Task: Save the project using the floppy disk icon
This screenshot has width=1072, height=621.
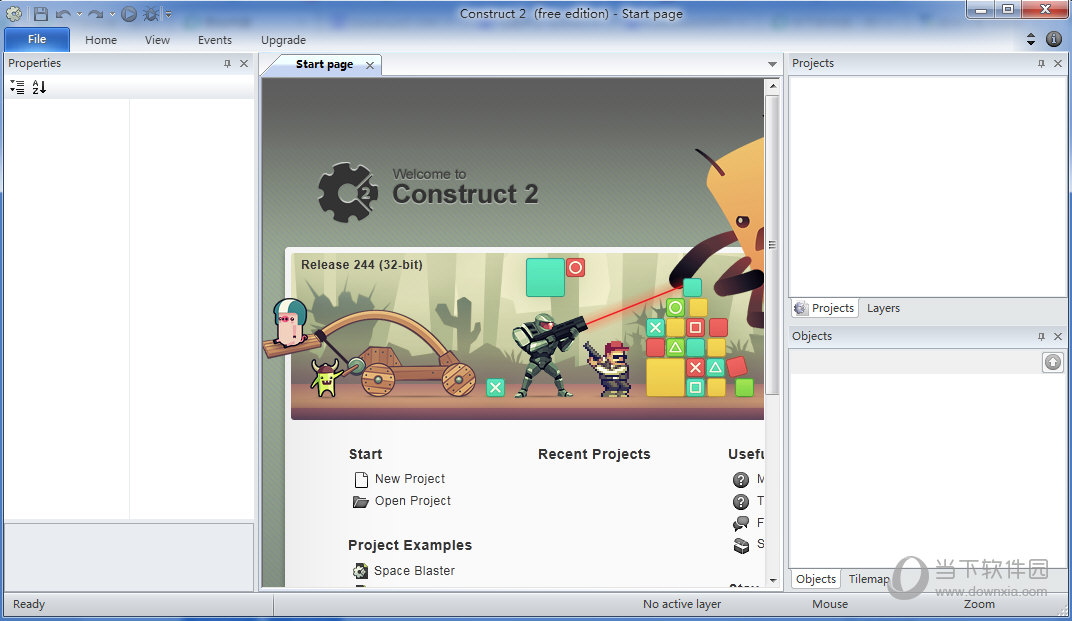Action: click(x=40, y=13)
